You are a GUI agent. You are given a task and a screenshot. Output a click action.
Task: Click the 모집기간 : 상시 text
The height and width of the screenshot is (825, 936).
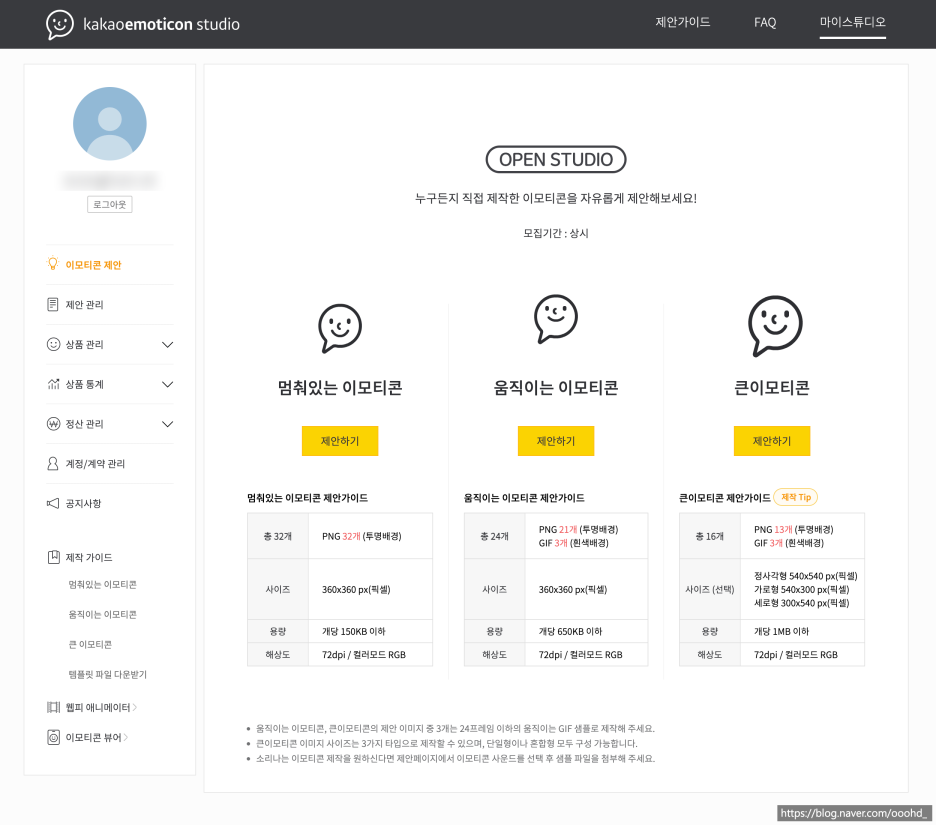click(x=556, y=233)
